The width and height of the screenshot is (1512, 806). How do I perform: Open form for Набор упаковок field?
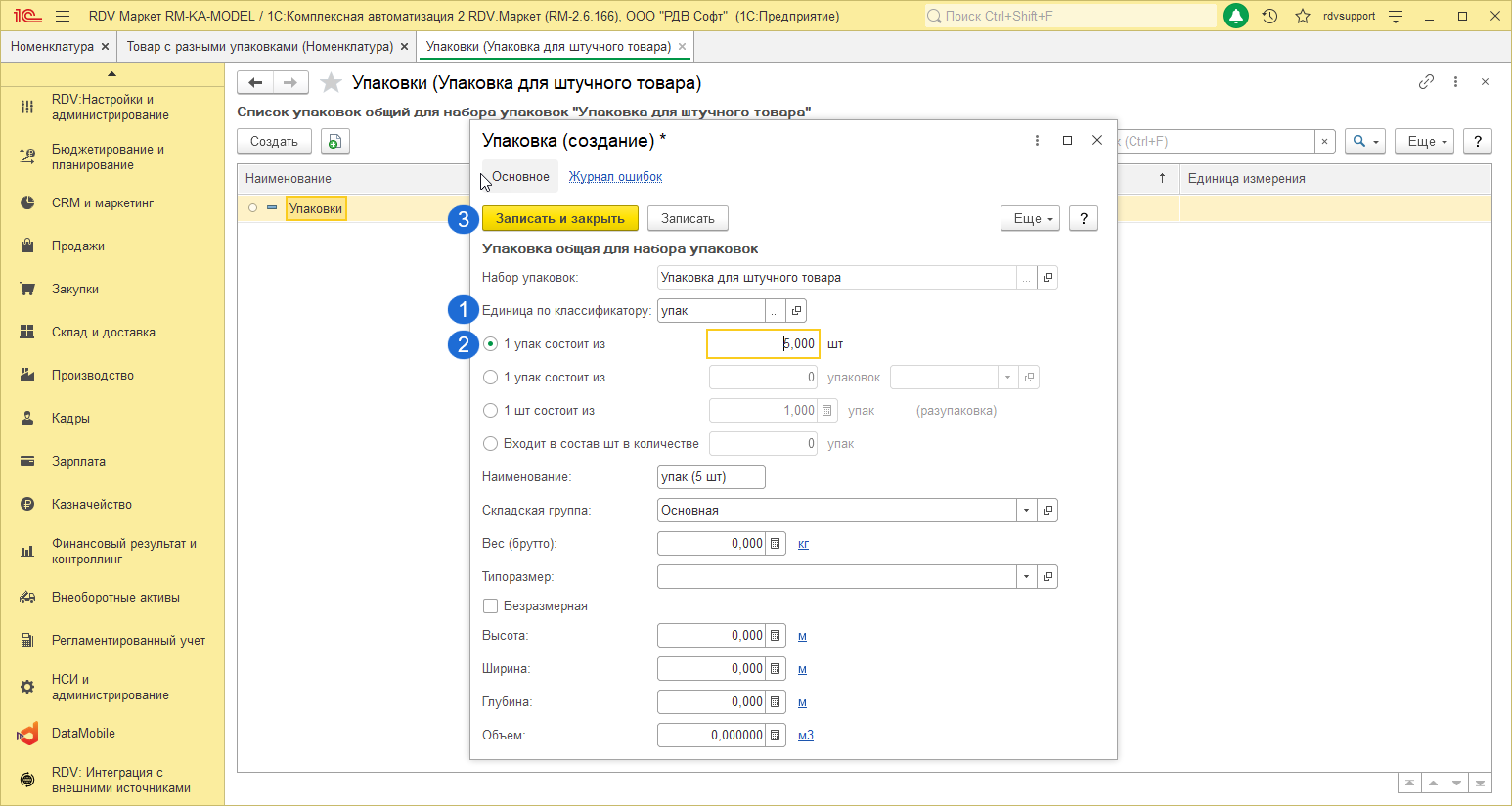[1047, 278]
